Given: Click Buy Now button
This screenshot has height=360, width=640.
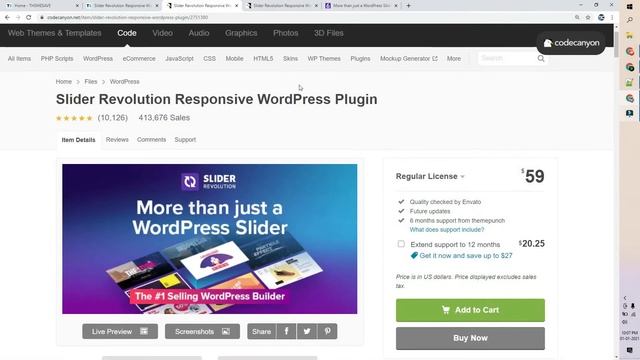Looking at the screenshot, I should click(470, 338).
